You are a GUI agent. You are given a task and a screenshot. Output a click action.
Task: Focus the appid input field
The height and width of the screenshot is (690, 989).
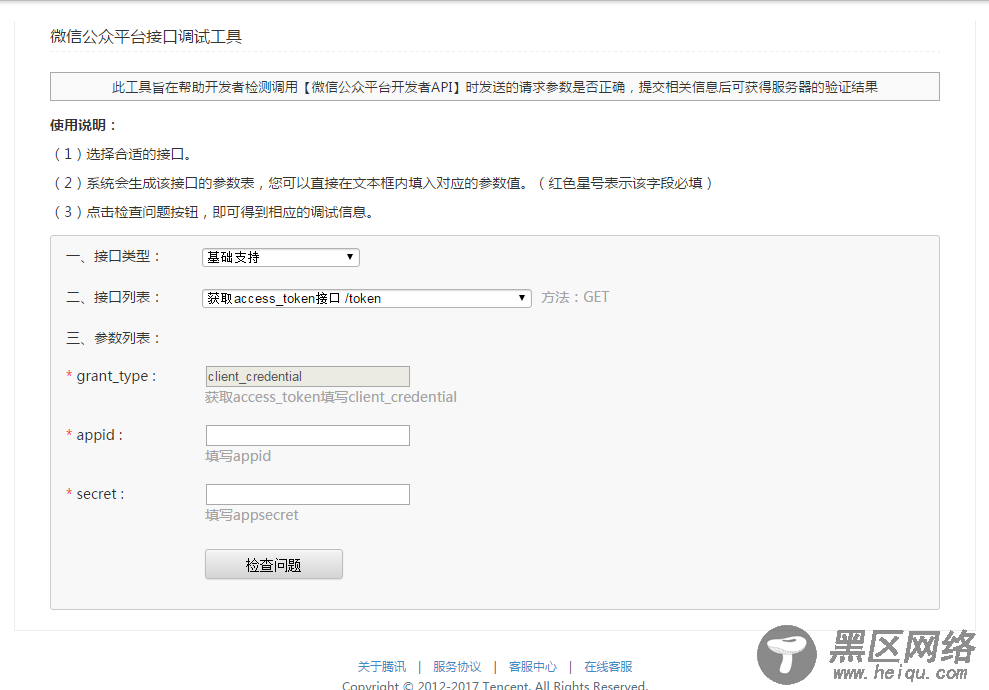[x=308, y=435]
